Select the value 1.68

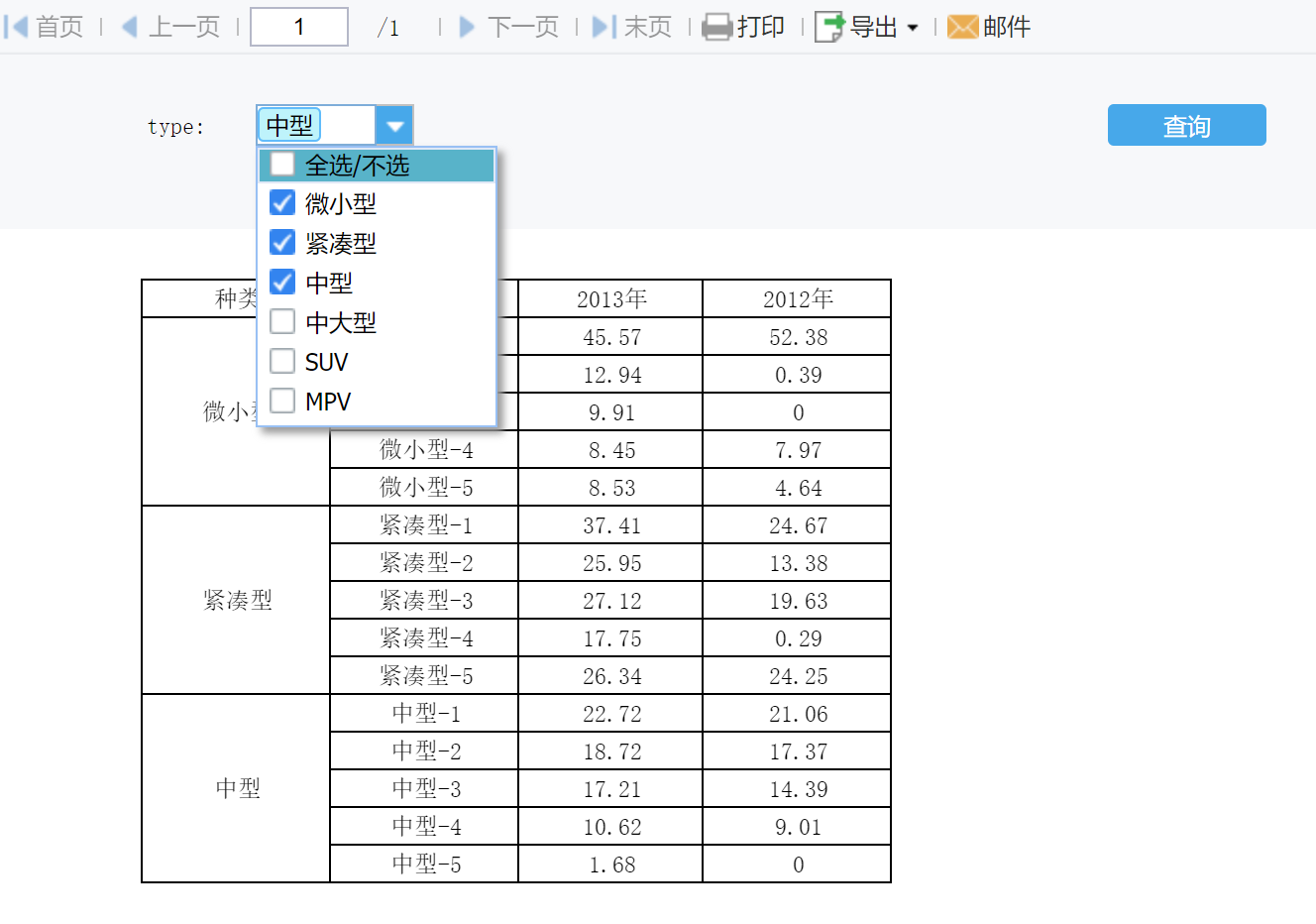[x=610, y=864]
